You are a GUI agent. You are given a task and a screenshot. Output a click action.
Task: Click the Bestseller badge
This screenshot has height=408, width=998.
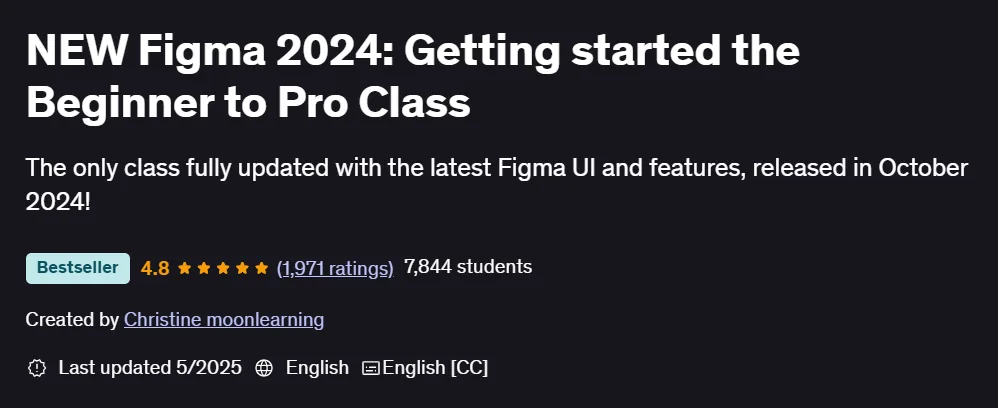click(78, 268)
